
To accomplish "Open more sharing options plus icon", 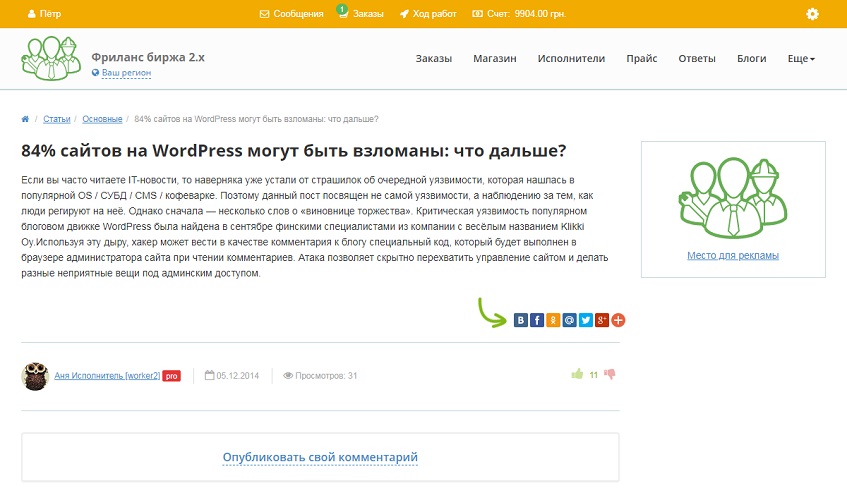I will pyautogui.click(x=618, y=320).
